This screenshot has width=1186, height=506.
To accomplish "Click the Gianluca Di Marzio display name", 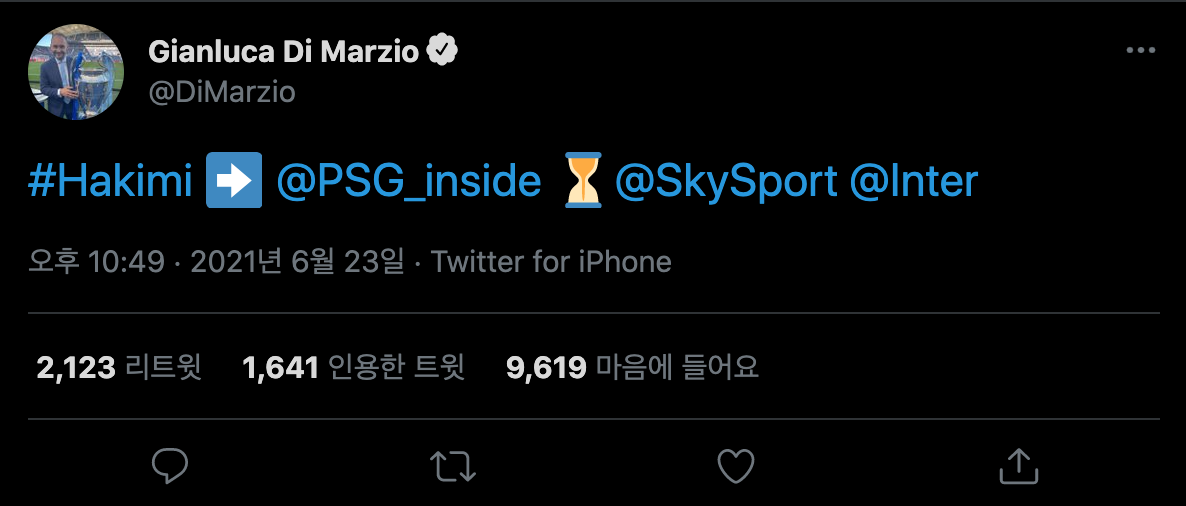I will 283,51.
